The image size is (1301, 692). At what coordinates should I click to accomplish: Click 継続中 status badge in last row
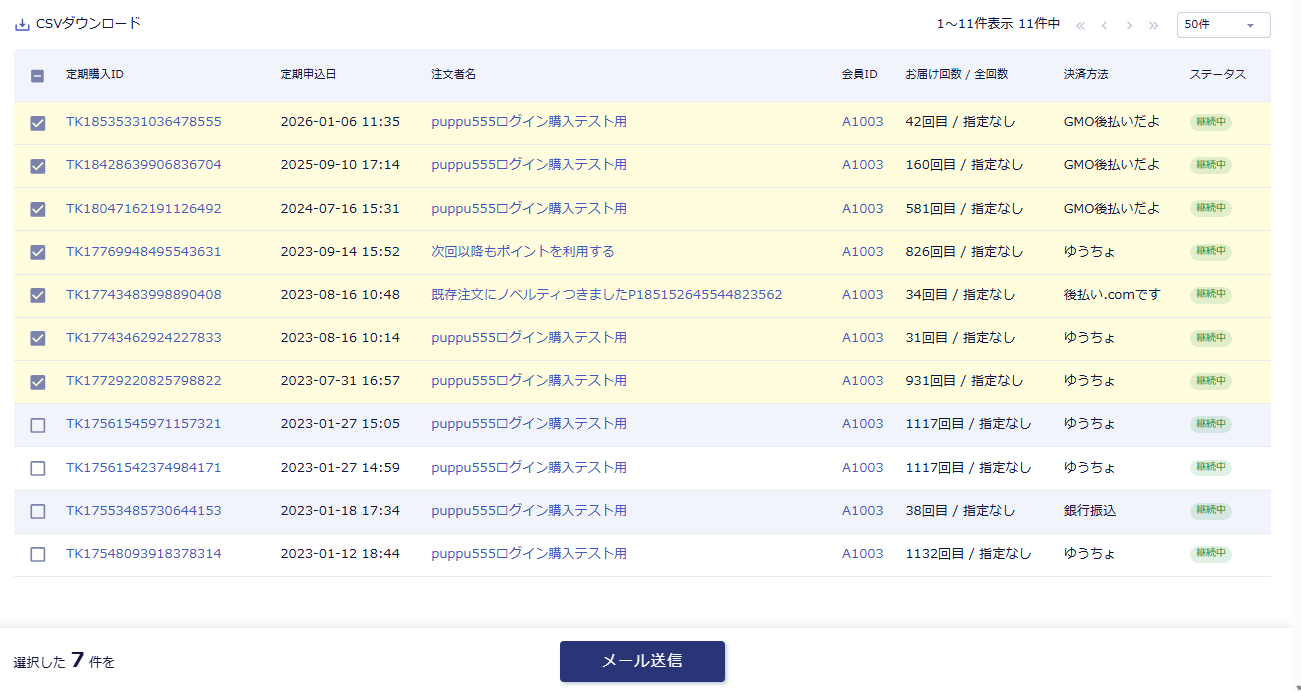click(1210, 554)
